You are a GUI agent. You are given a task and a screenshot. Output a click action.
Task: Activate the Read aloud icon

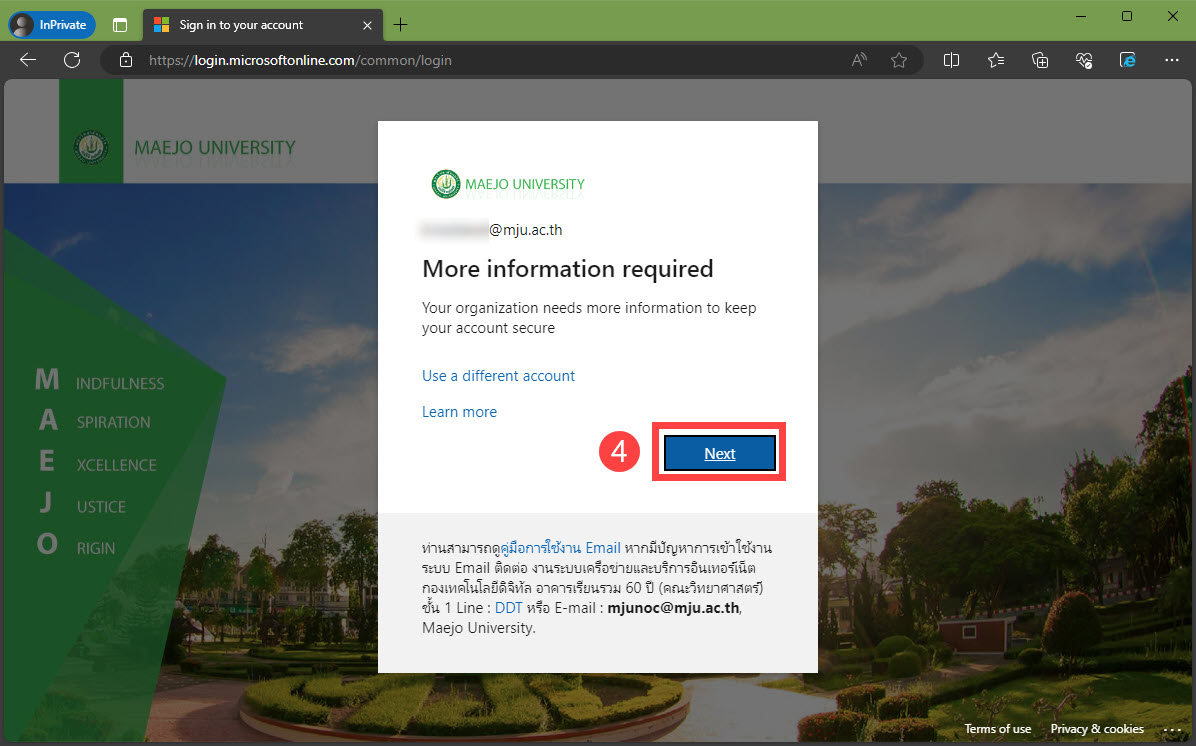click(x=858, y=60)
